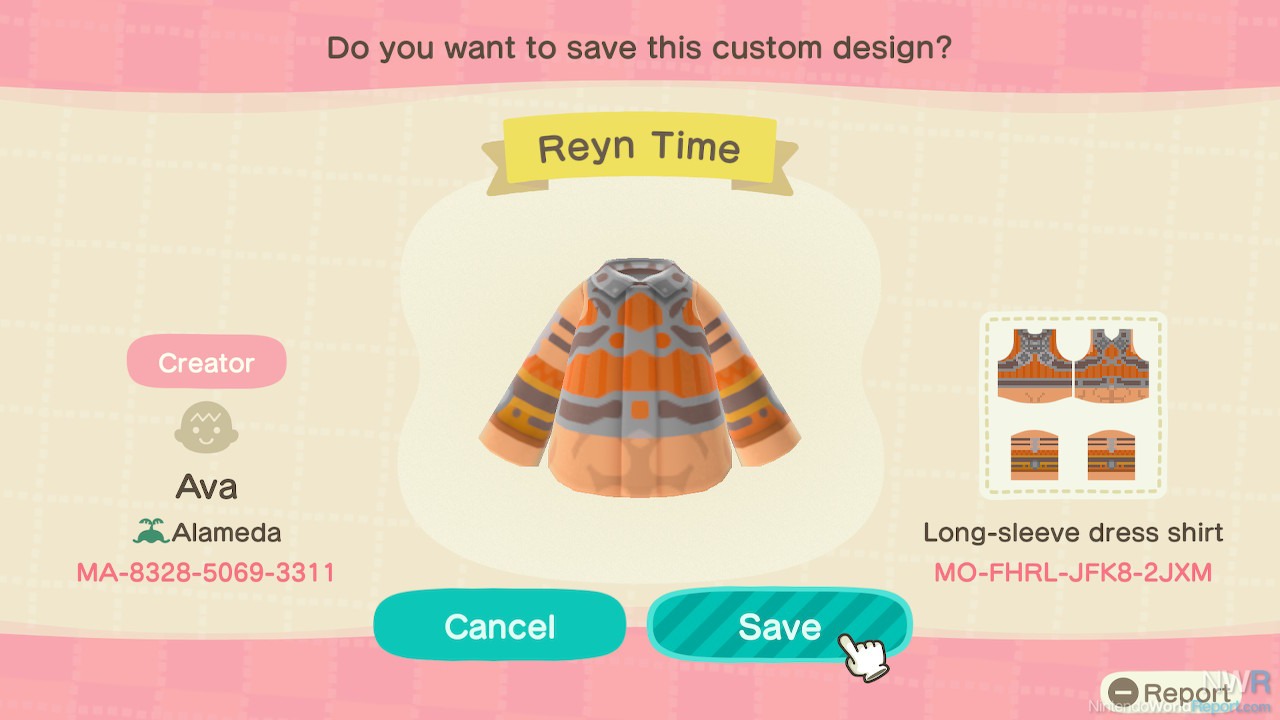Select the creator name Ava
Screen dimensions: 1280x720
pos(206,487)
